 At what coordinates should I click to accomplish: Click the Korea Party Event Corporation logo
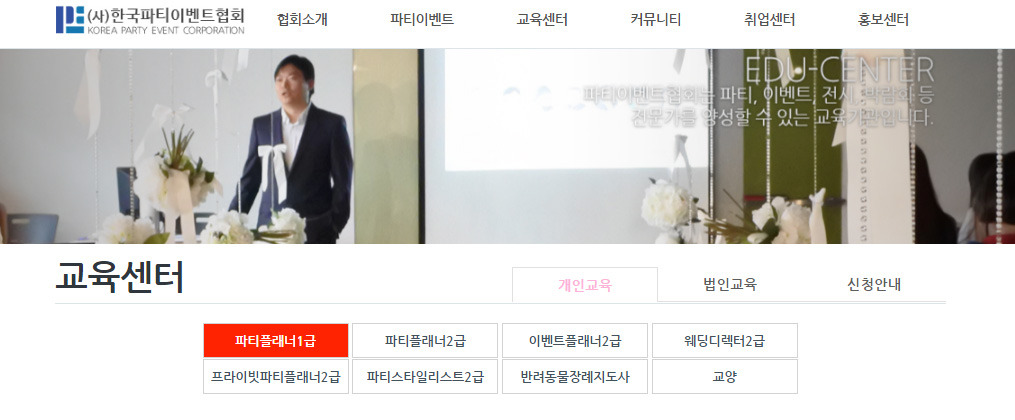(x=150, y=20)
